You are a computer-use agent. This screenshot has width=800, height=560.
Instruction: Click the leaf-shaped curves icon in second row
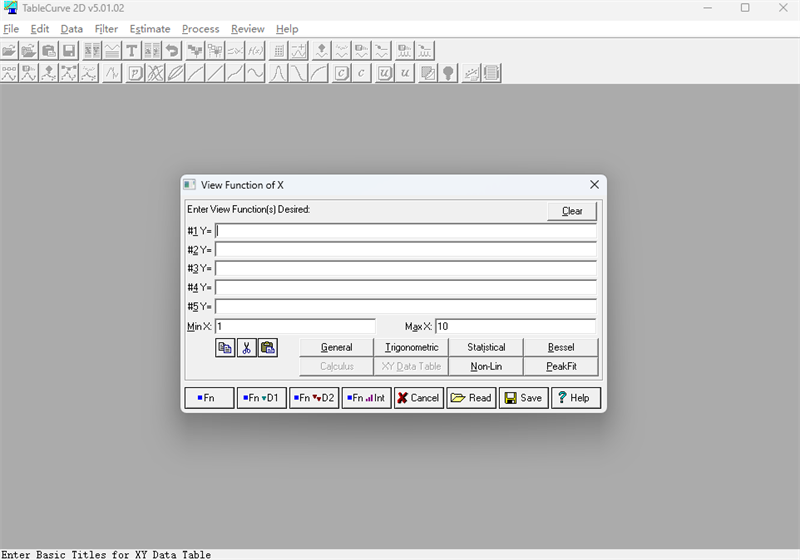[175, 73]
